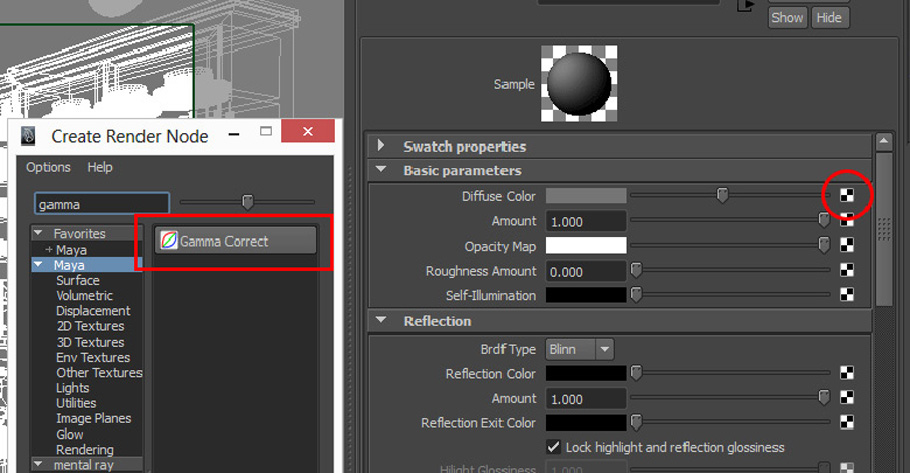Open the Opacity Map texture checker icon
Viewport: 910px width, 473px height.
[x=847, y=246]
